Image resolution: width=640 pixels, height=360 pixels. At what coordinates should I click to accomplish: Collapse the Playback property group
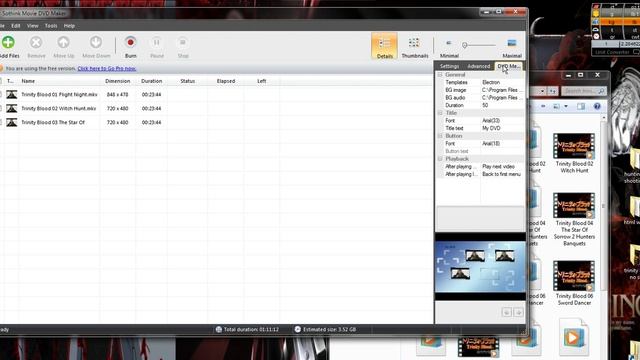pyautogui.click(x=440, y=159)
